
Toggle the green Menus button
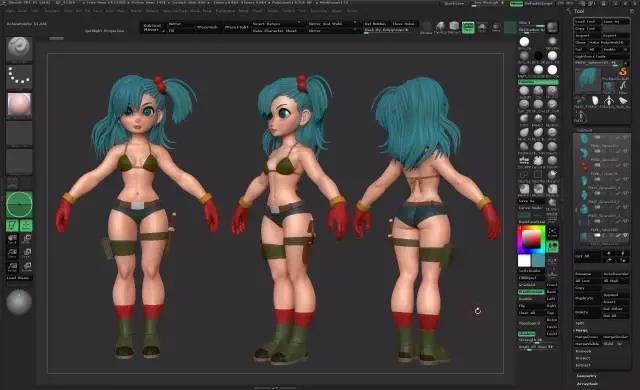[516, 4]
